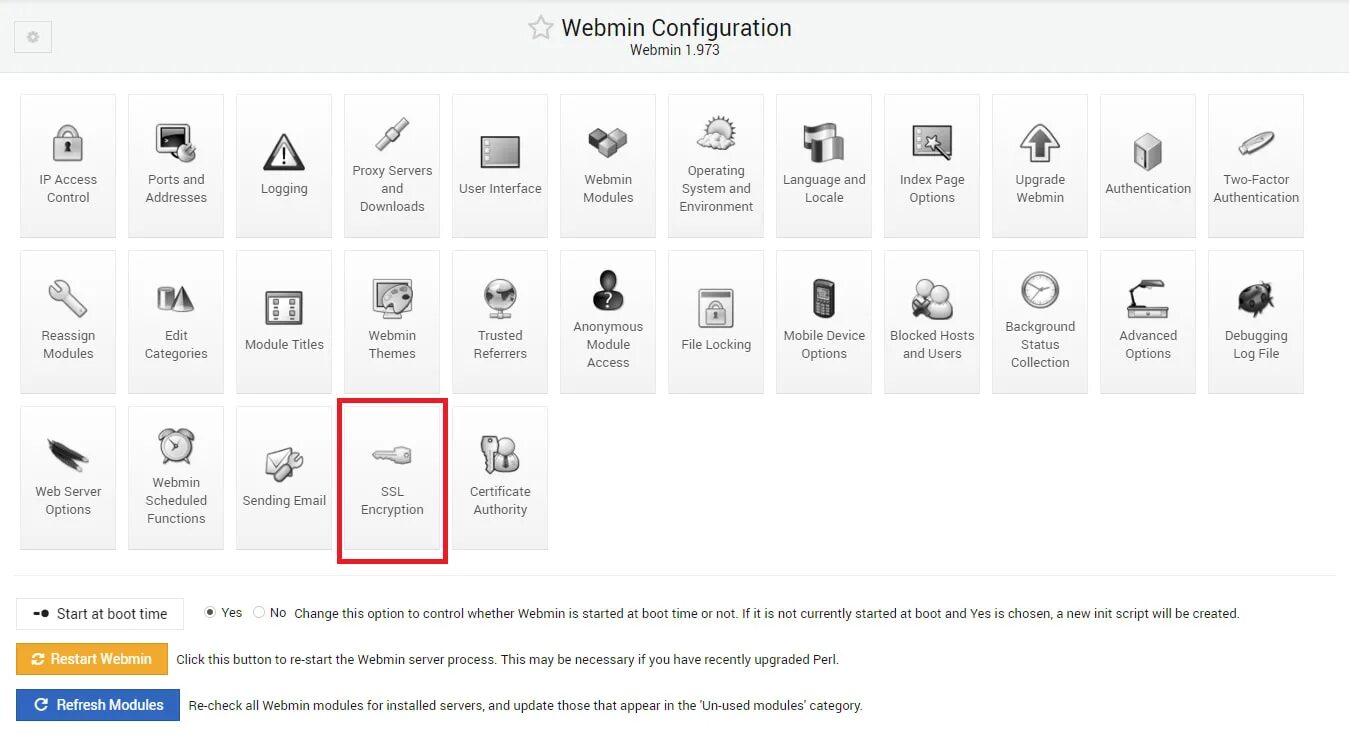Open Anonymous Module Access

(608, 322)
